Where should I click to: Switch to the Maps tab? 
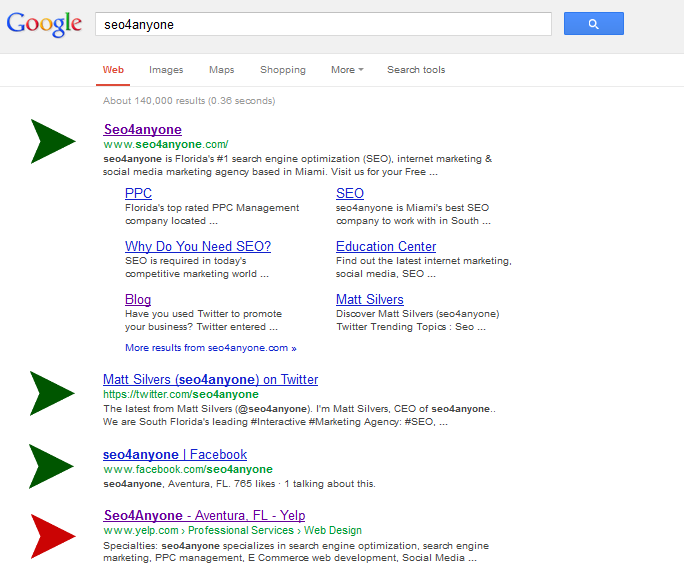pyautogui.click(x=222, y=70)
